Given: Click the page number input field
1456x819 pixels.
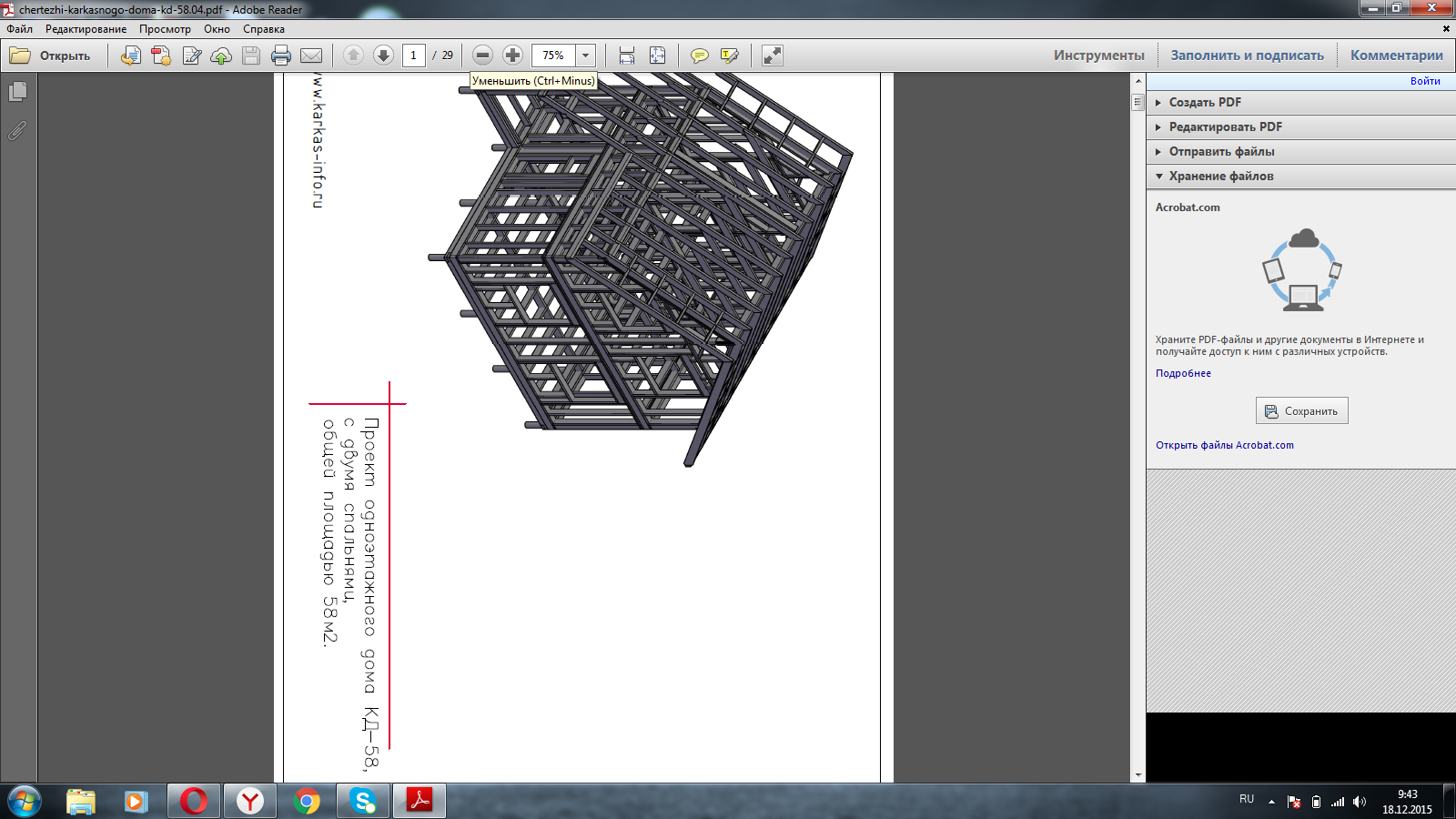Looking at the screenshot, I should coord(413,56).
